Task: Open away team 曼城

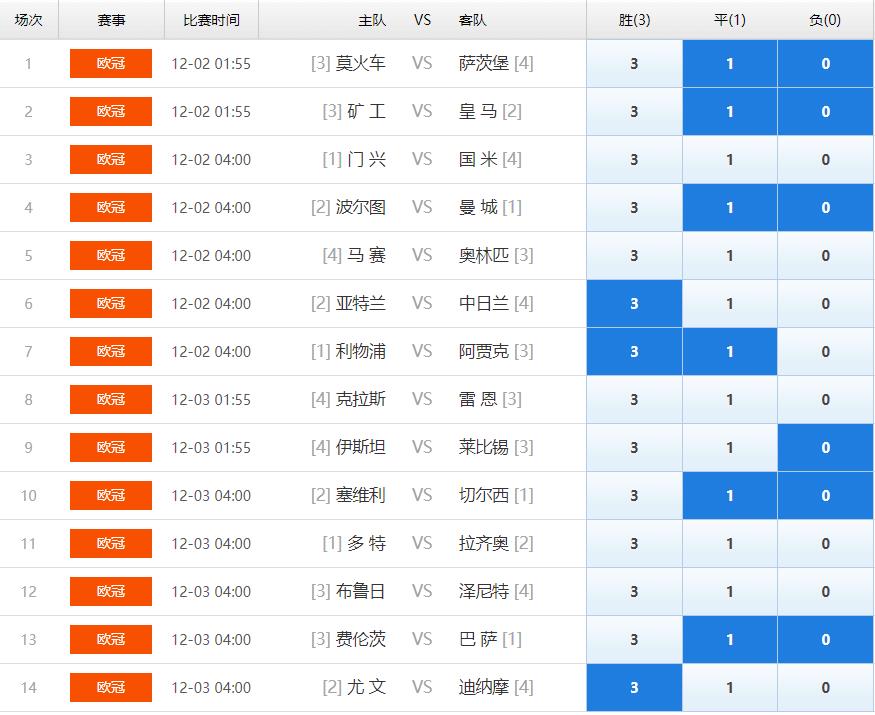Action: (x=478, y=208)
